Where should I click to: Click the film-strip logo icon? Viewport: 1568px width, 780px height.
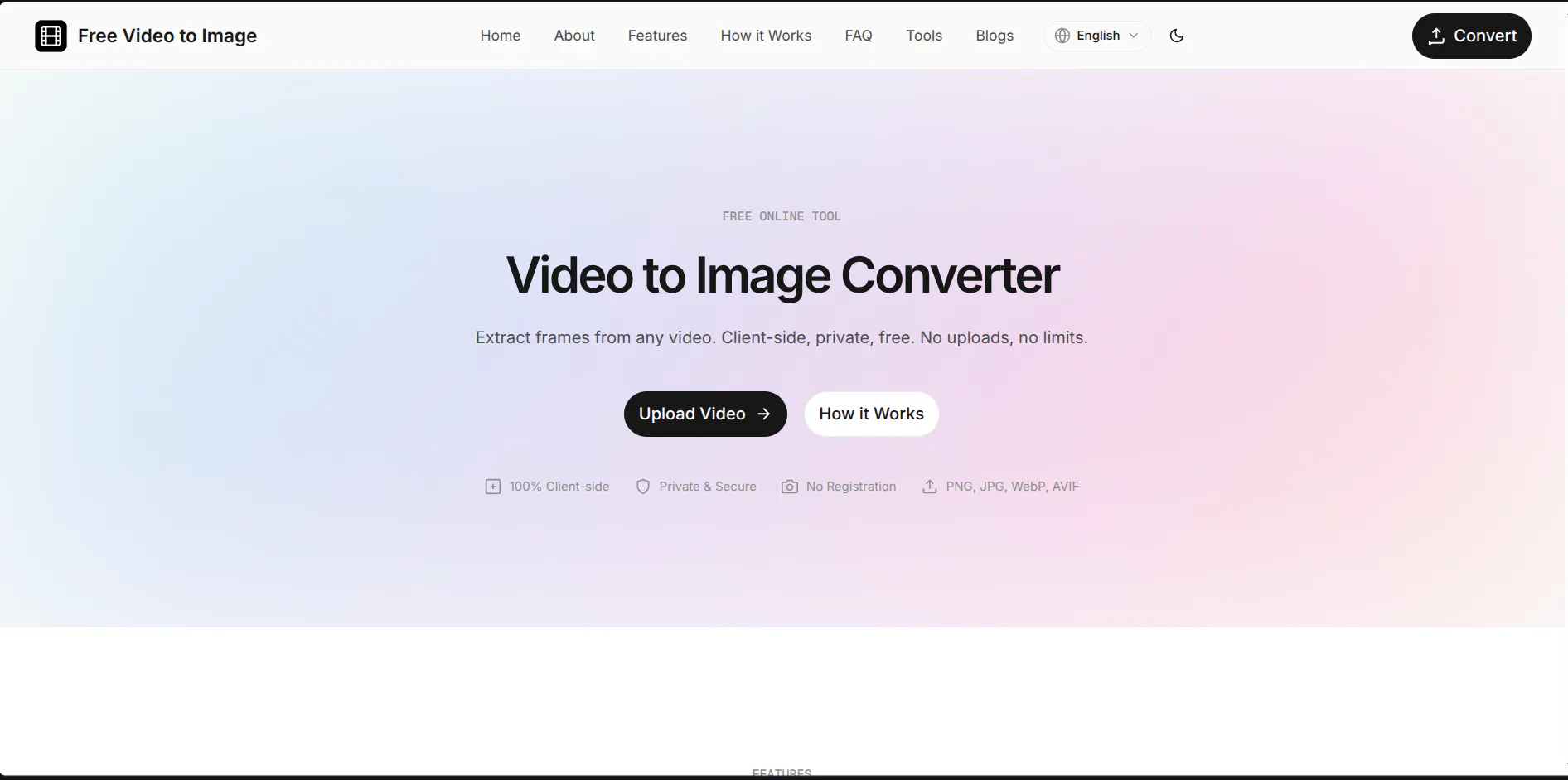tap(51, 36)
